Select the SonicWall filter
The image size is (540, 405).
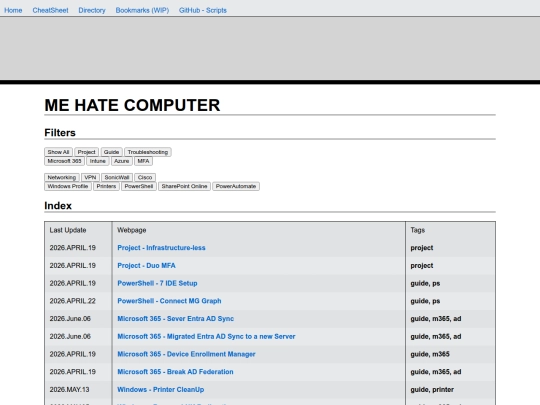click(x=117, y=177)
